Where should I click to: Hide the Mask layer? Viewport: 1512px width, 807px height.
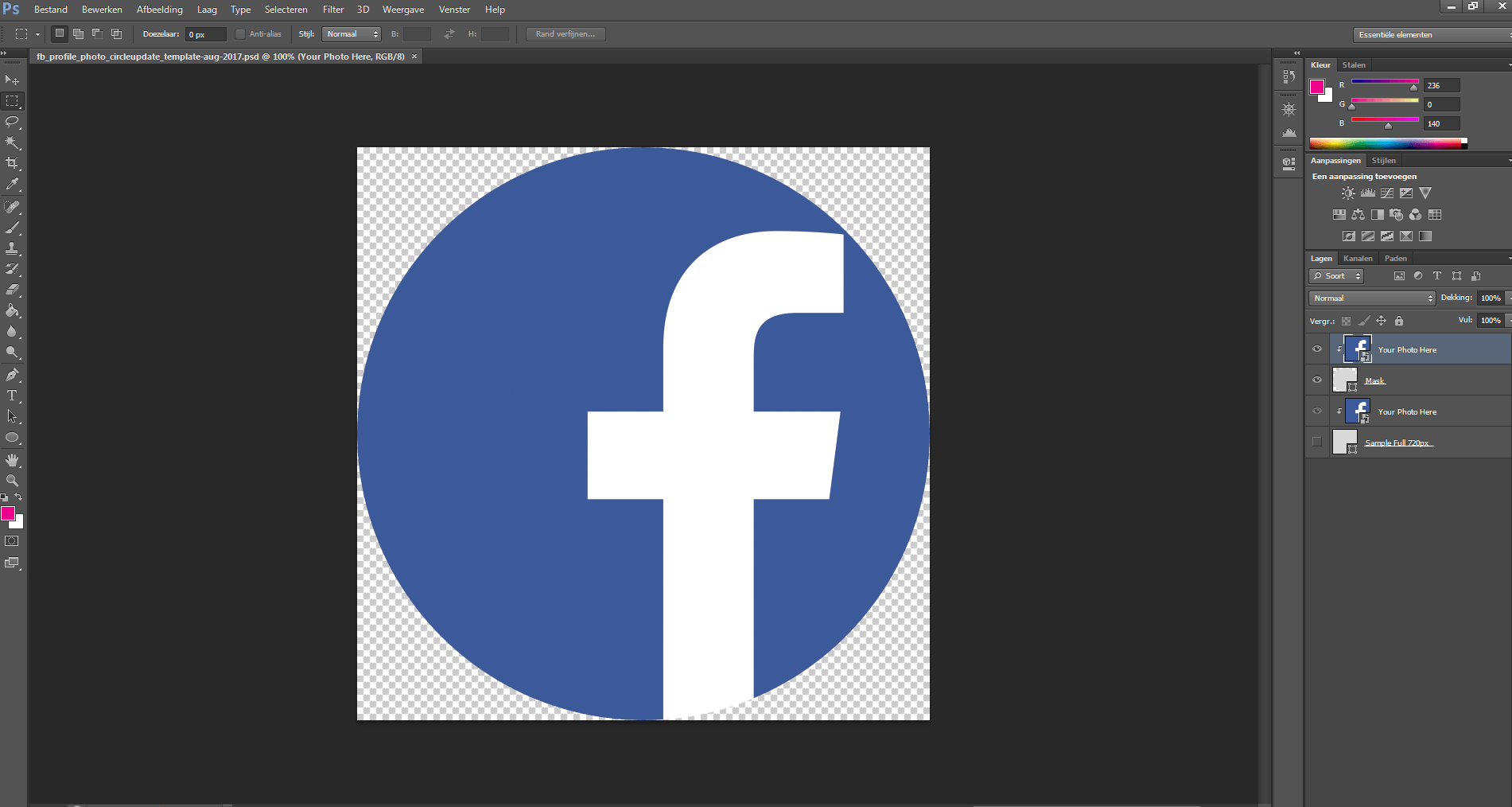tap(1317, 380)
